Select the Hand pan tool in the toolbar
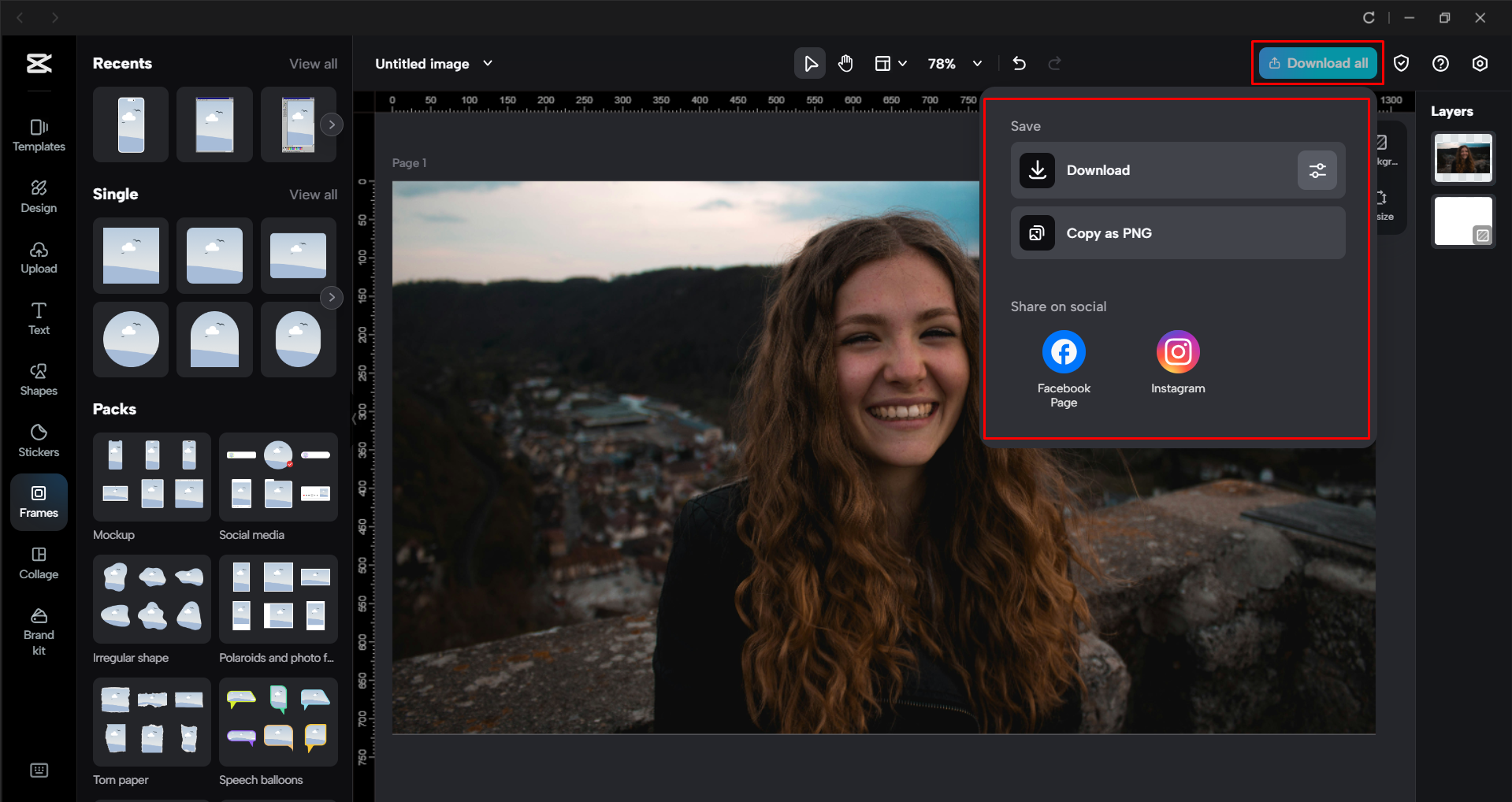The height and width of the screenshot is (802, 1512). pos(845,63)
